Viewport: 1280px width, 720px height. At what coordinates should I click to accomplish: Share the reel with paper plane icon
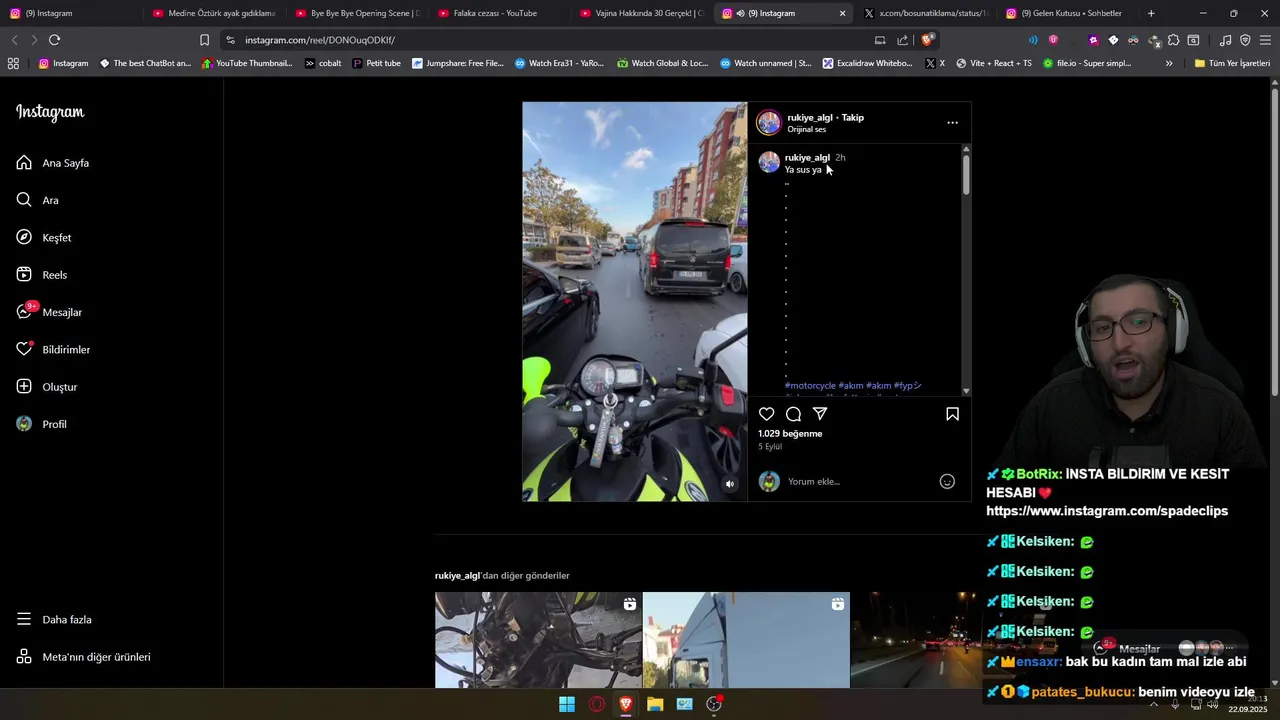tap(820, 414)
